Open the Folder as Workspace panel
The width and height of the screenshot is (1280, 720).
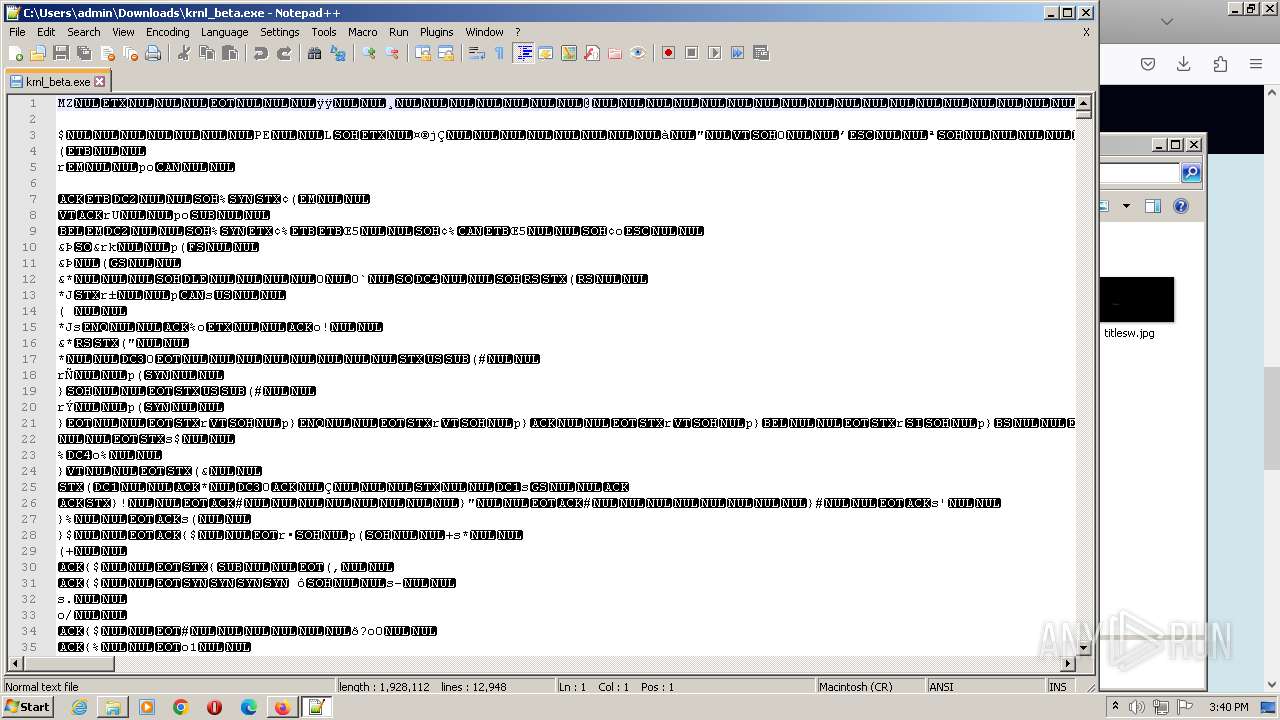tap(615, 53)
